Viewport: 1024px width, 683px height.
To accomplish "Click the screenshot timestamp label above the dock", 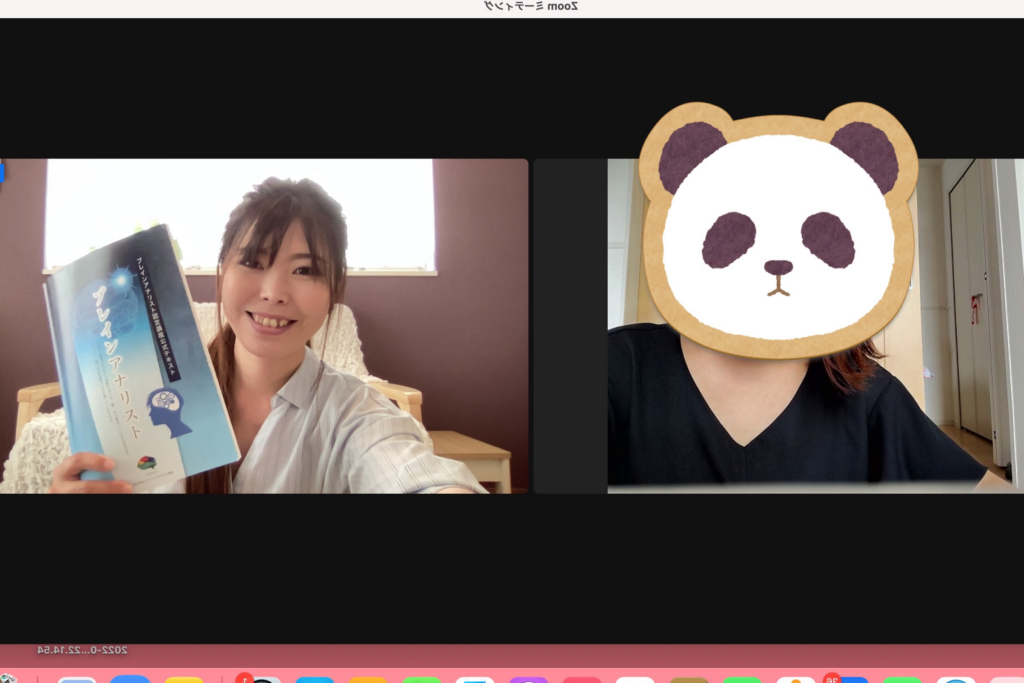I will [x=82, y=650].
